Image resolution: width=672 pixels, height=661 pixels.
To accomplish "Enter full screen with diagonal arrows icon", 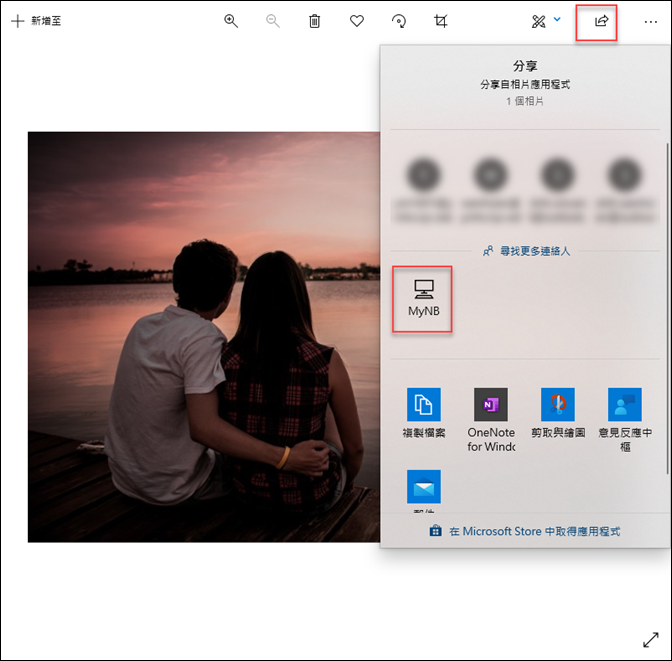I will point(651,640).
